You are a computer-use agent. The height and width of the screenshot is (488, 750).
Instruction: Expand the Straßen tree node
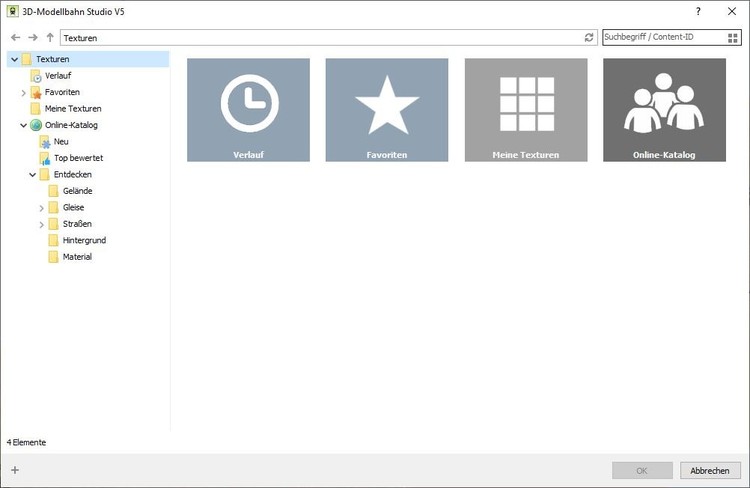pos(42,224)
